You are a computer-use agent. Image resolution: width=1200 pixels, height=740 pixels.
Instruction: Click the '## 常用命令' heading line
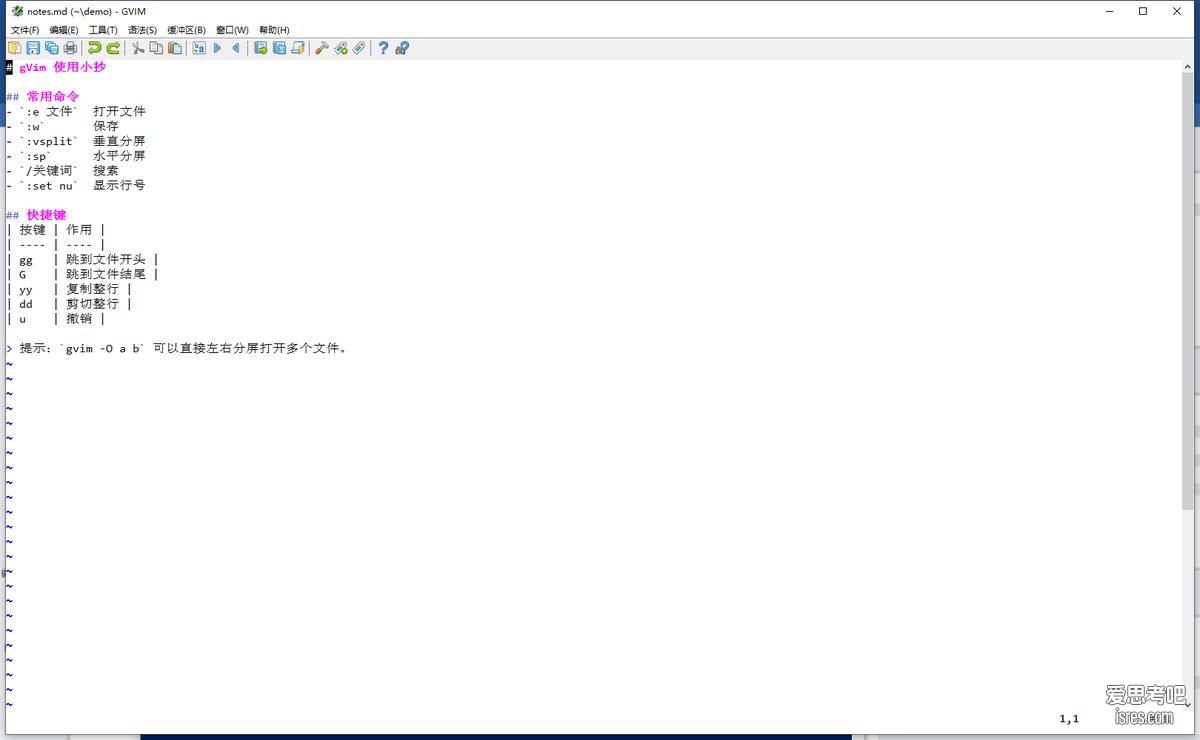point(43,96)
